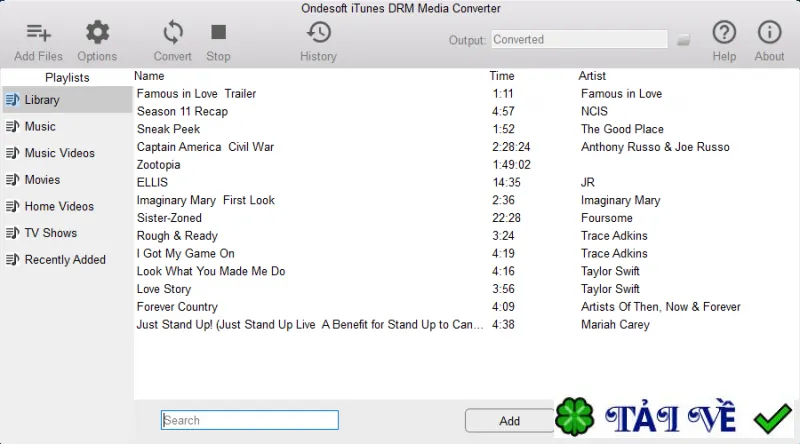Image resolution: width=800 pixels, height=444 pixels.
Task: Select Captain America Civil War
Action: (205, 147)
